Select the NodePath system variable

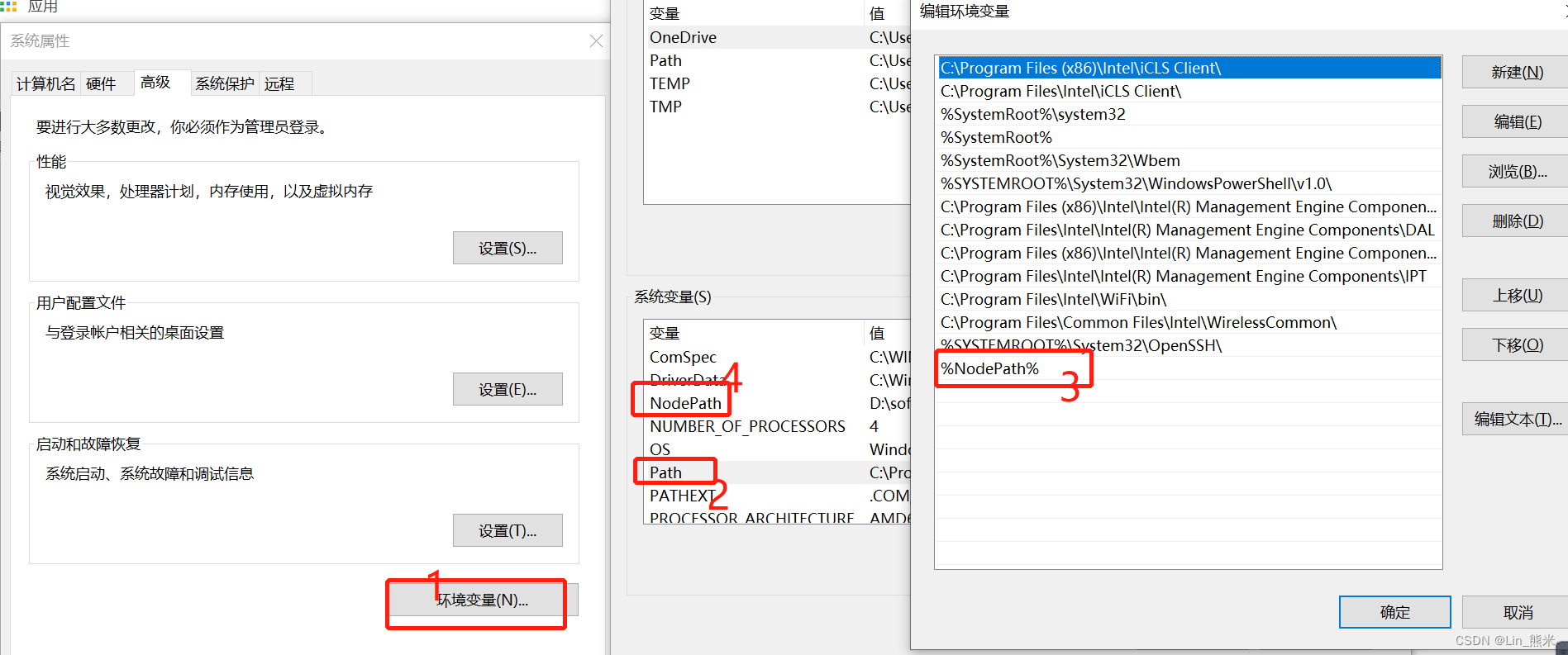tap(777, 403)
